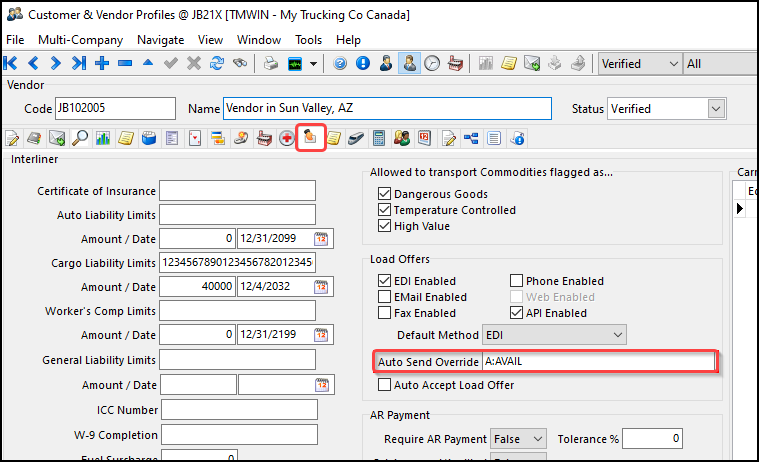Toggle the Fax Enabled checkbox
This screenshot has width=759, height=462.
[x=385, y=313]
